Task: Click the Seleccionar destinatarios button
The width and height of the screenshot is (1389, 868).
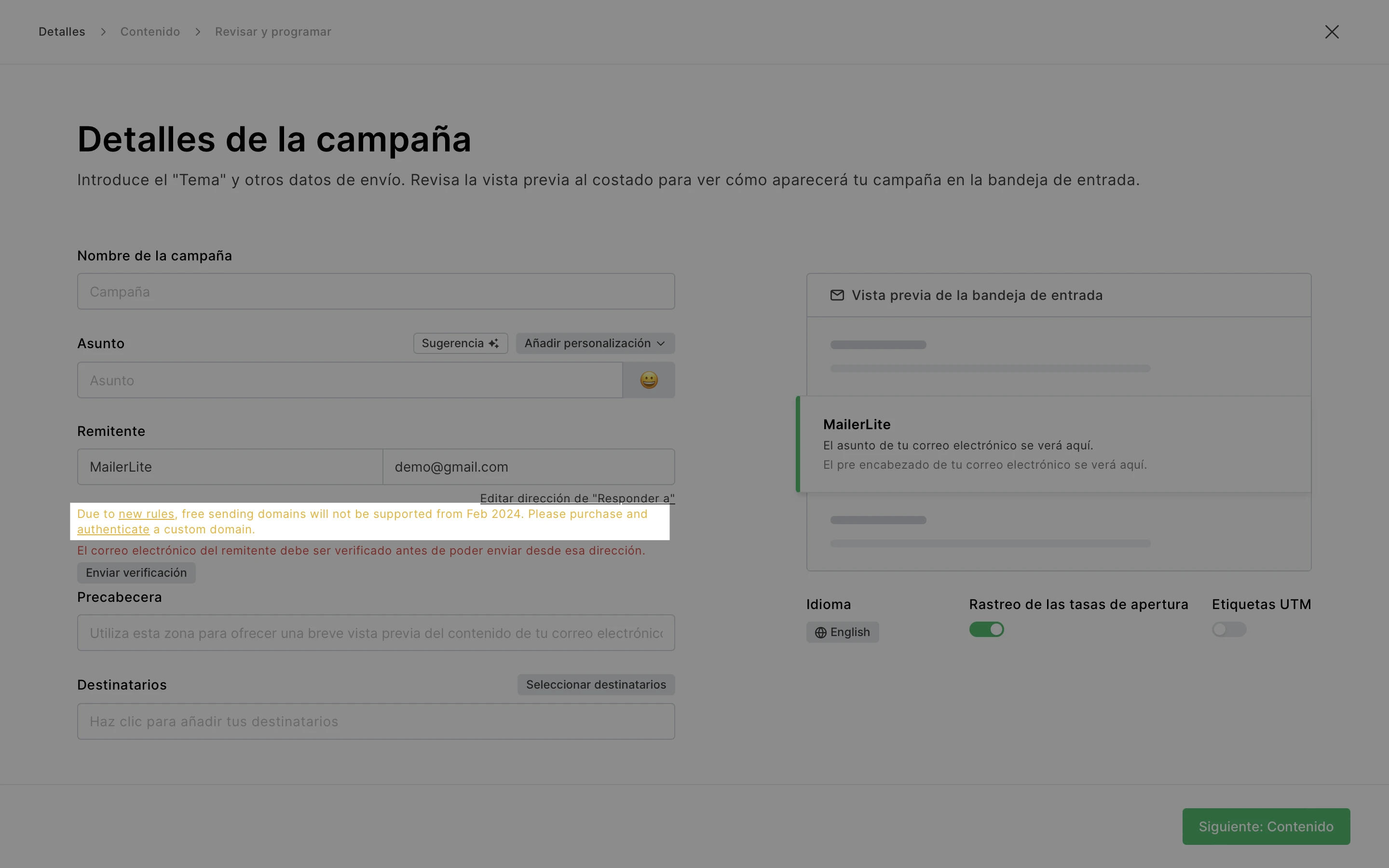Action: 596,685
